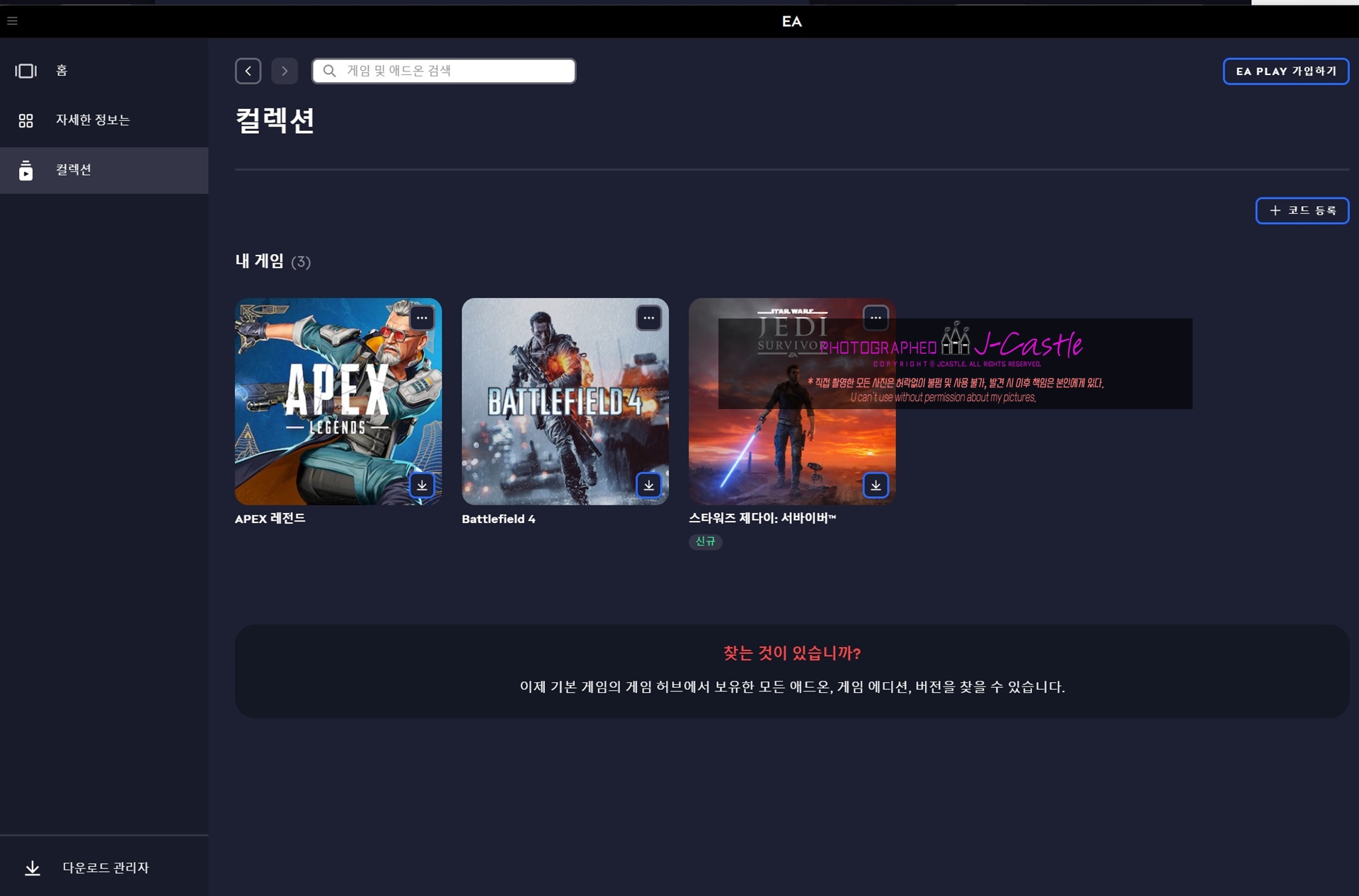
Task: Go back with the left arrow button
Action: [x=248, y=71]
